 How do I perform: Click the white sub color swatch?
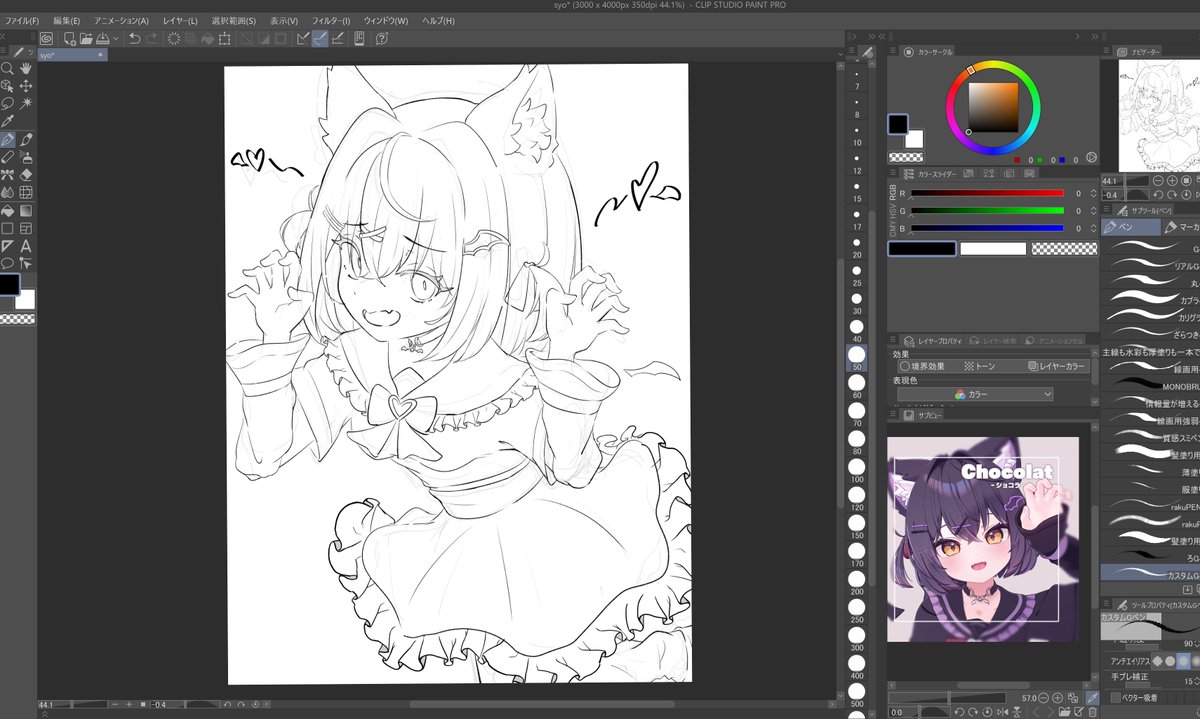tap(915, 138)
